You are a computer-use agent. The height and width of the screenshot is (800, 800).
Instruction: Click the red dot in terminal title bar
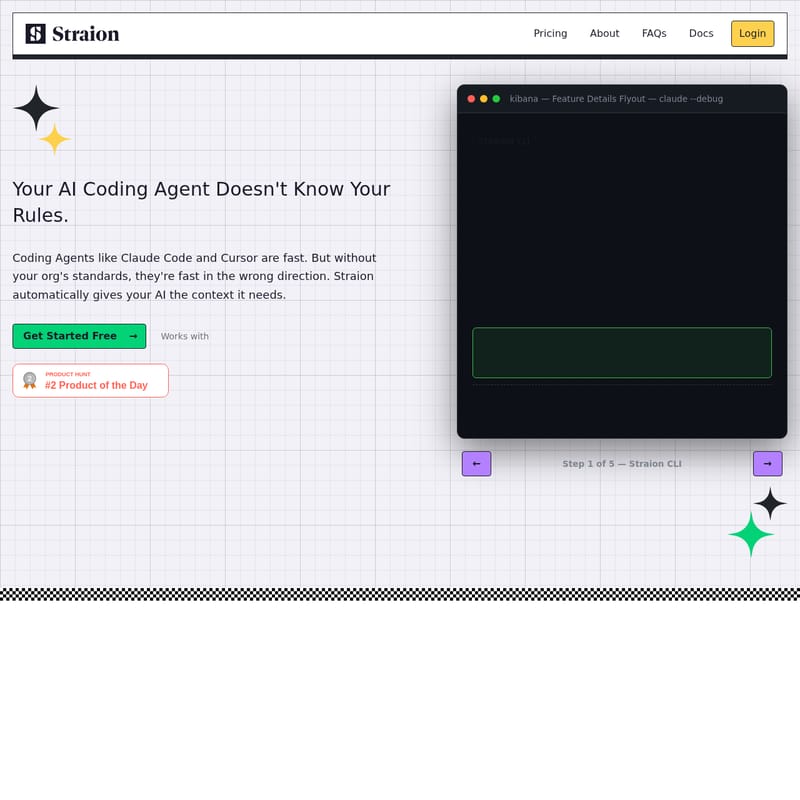471,99
